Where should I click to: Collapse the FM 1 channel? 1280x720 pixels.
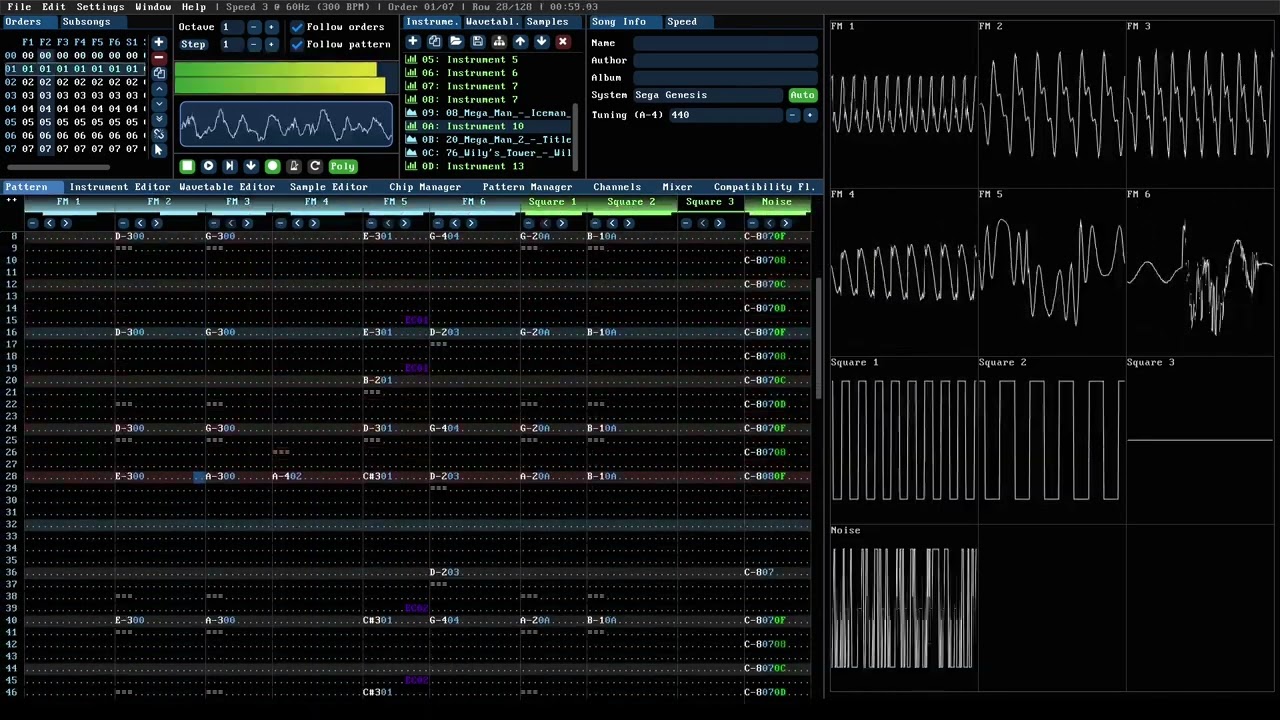pos(33,223)
